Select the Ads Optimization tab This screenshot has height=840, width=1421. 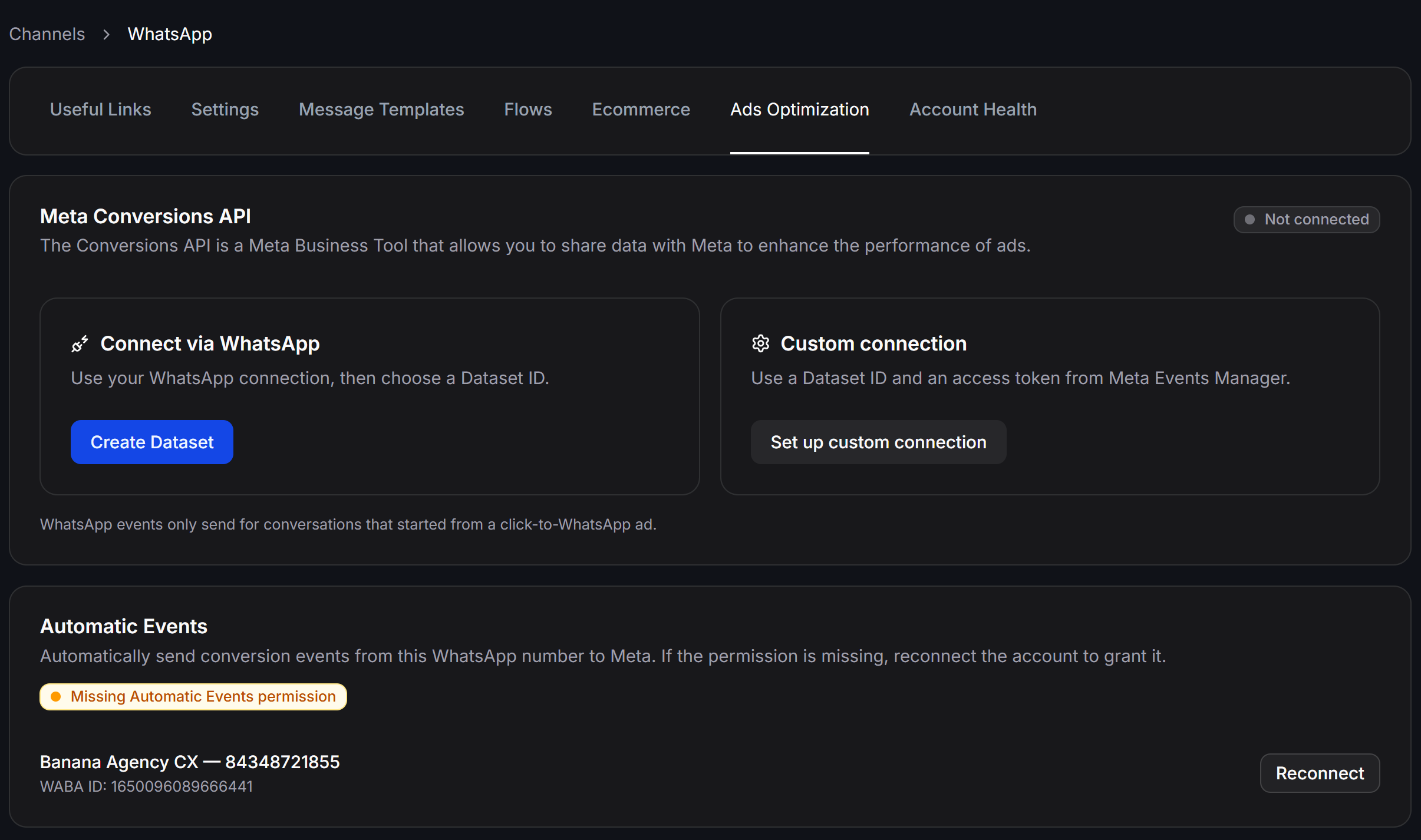[x=800, y=110]
